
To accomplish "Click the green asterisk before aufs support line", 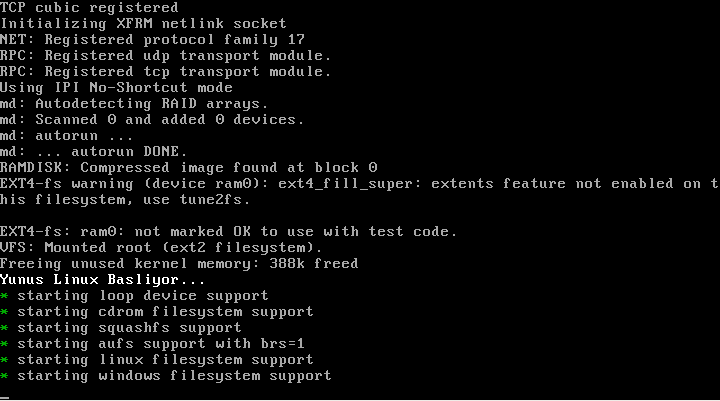I will pos(5,344).
